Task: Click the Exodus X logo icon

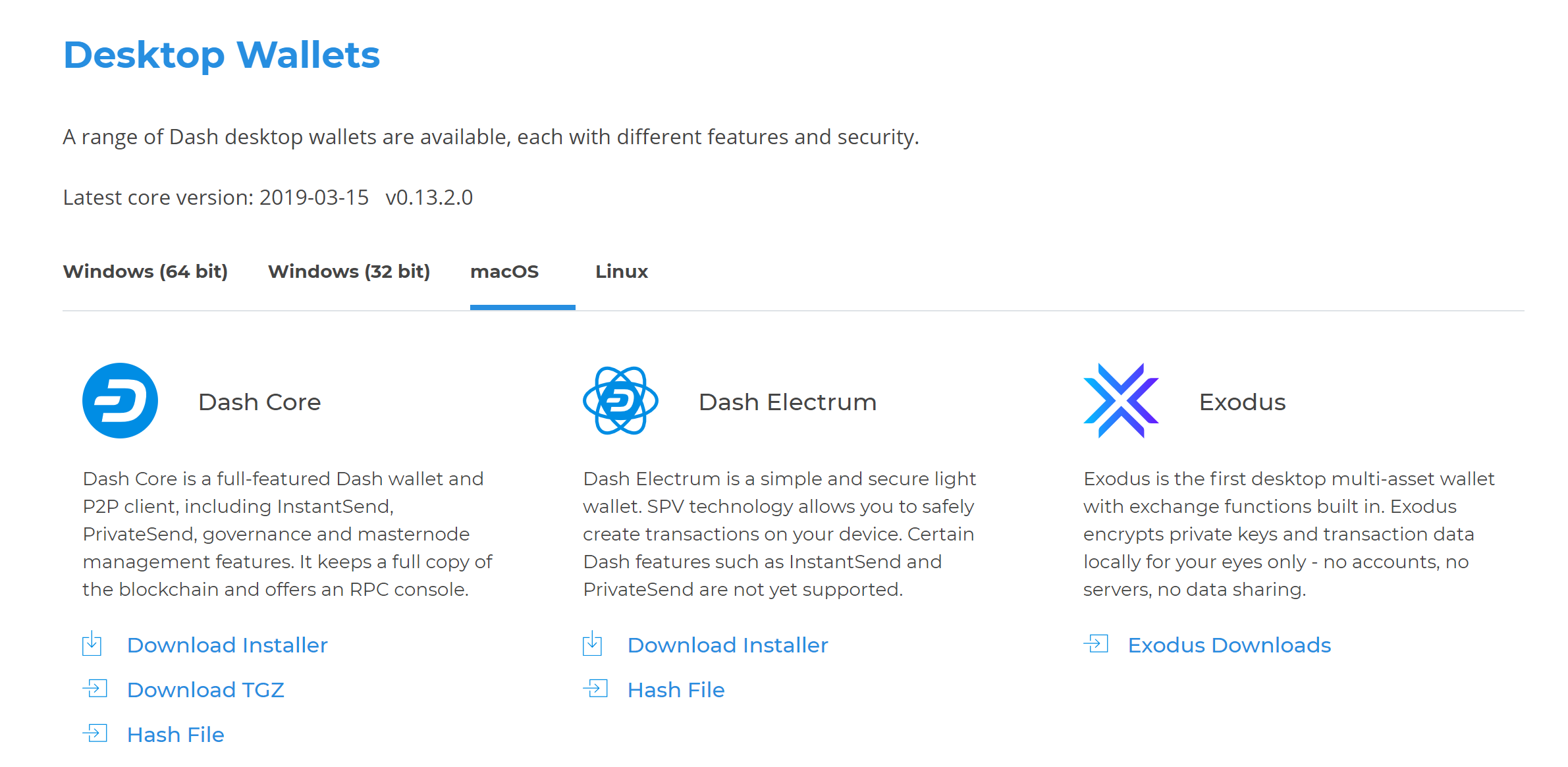Action: point(1121,400)
